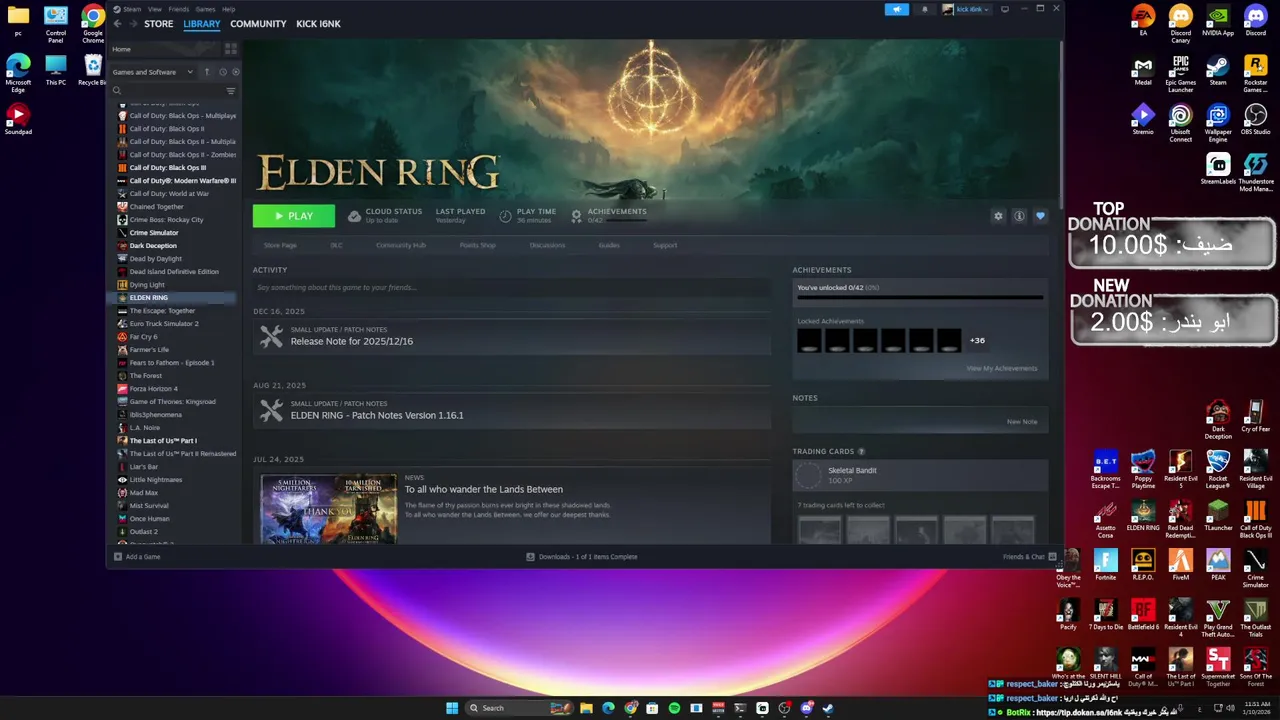Switch to the COMMUNITY tab
The width and height of the screenshot is (1280, 720).
click(x=258, y=23)
